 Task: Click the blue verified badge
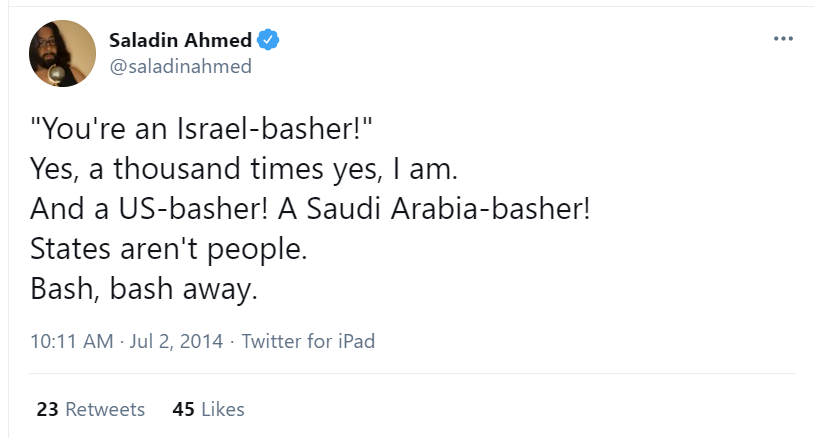point(268,40)
